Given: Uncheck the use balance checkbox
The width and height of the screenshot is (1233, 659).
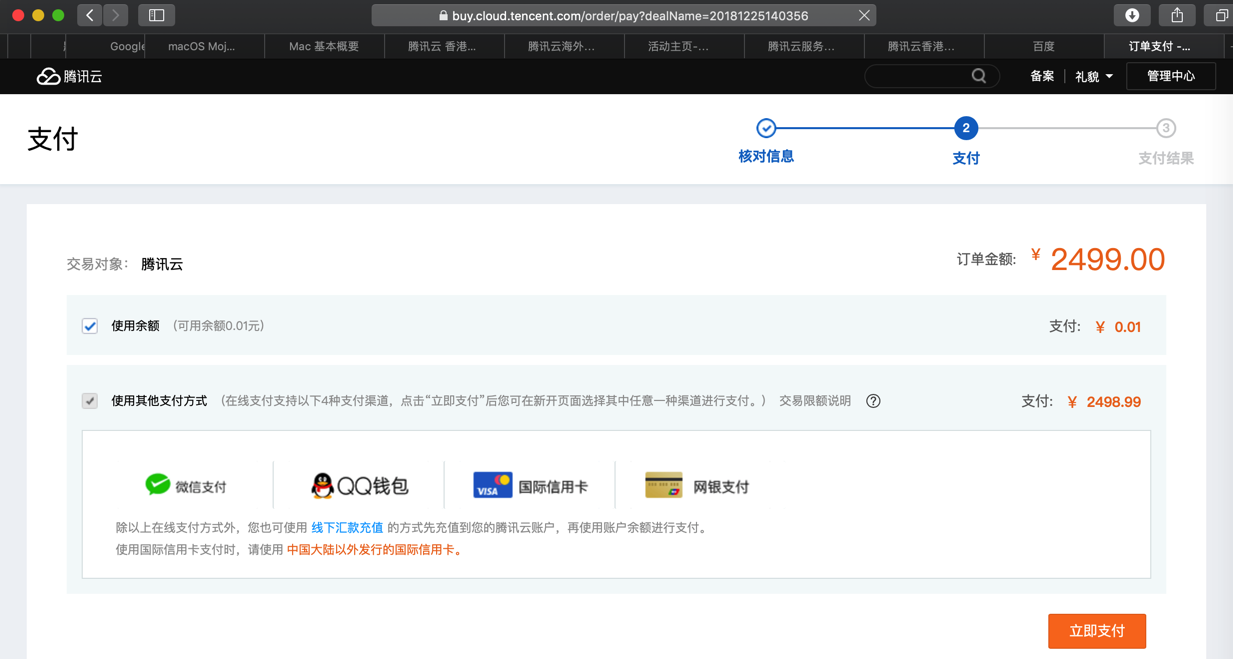Looking at the screenshot, I should (90, 326).
